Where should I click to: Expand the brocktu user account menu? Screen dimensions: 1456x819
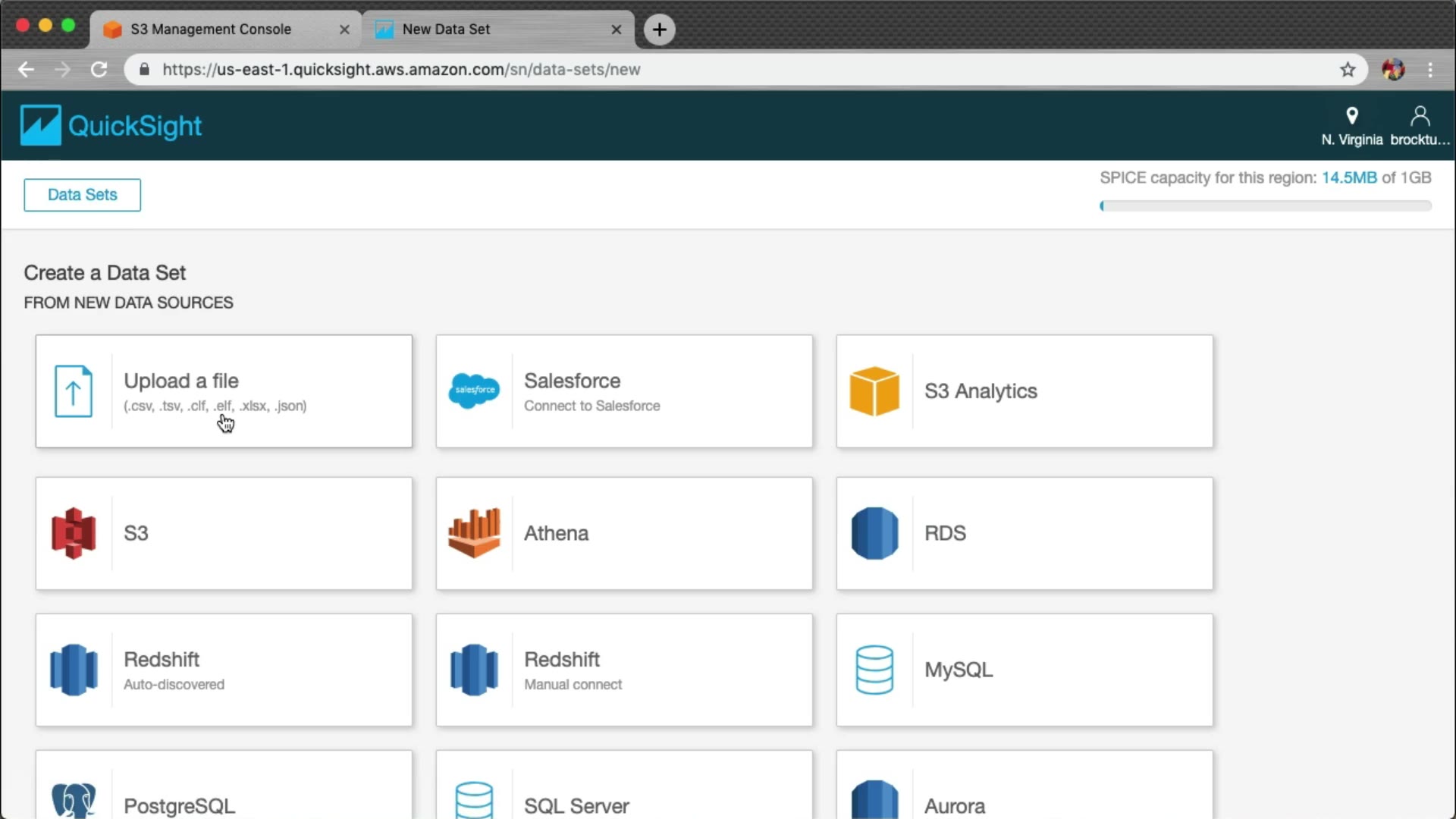point(1420,126)
